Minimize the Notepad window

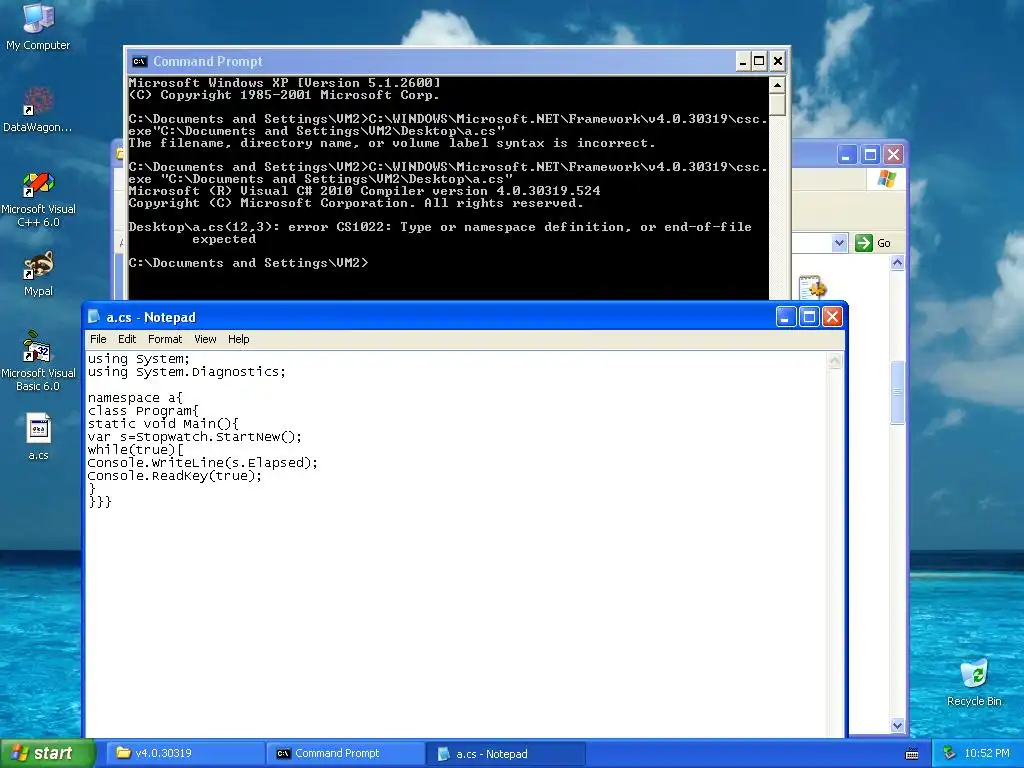(786, 317)
